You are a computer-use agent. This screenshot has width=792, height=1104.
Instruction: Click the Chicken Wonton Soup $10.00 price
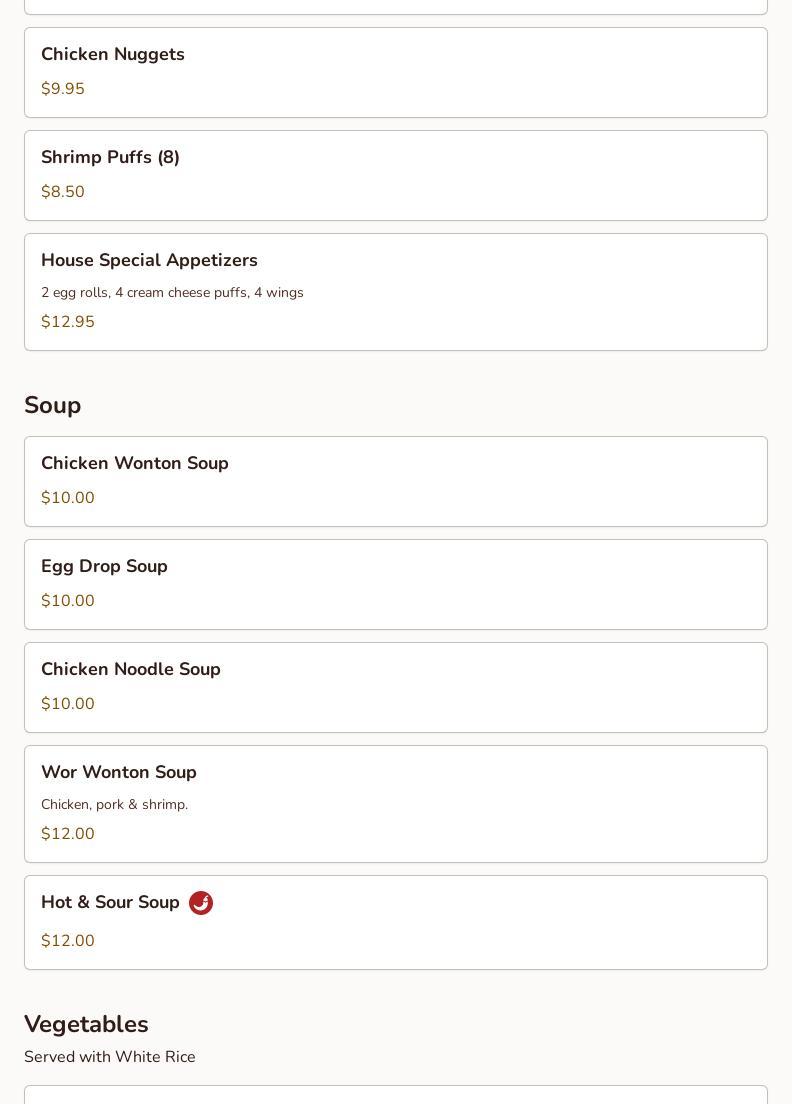point(68,498)
